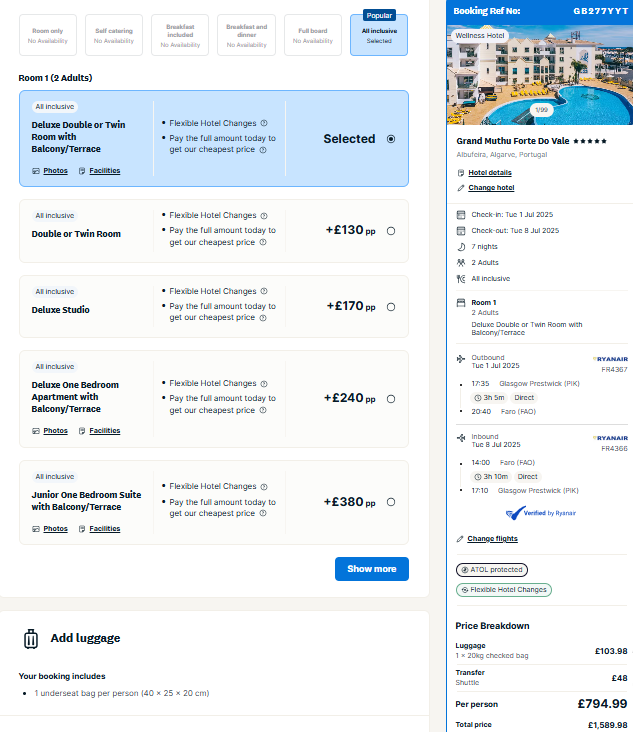View Facilities of Deluxe One Bedroom Apartment
Viewport: 633px width, 732px height.
(105, 430)
